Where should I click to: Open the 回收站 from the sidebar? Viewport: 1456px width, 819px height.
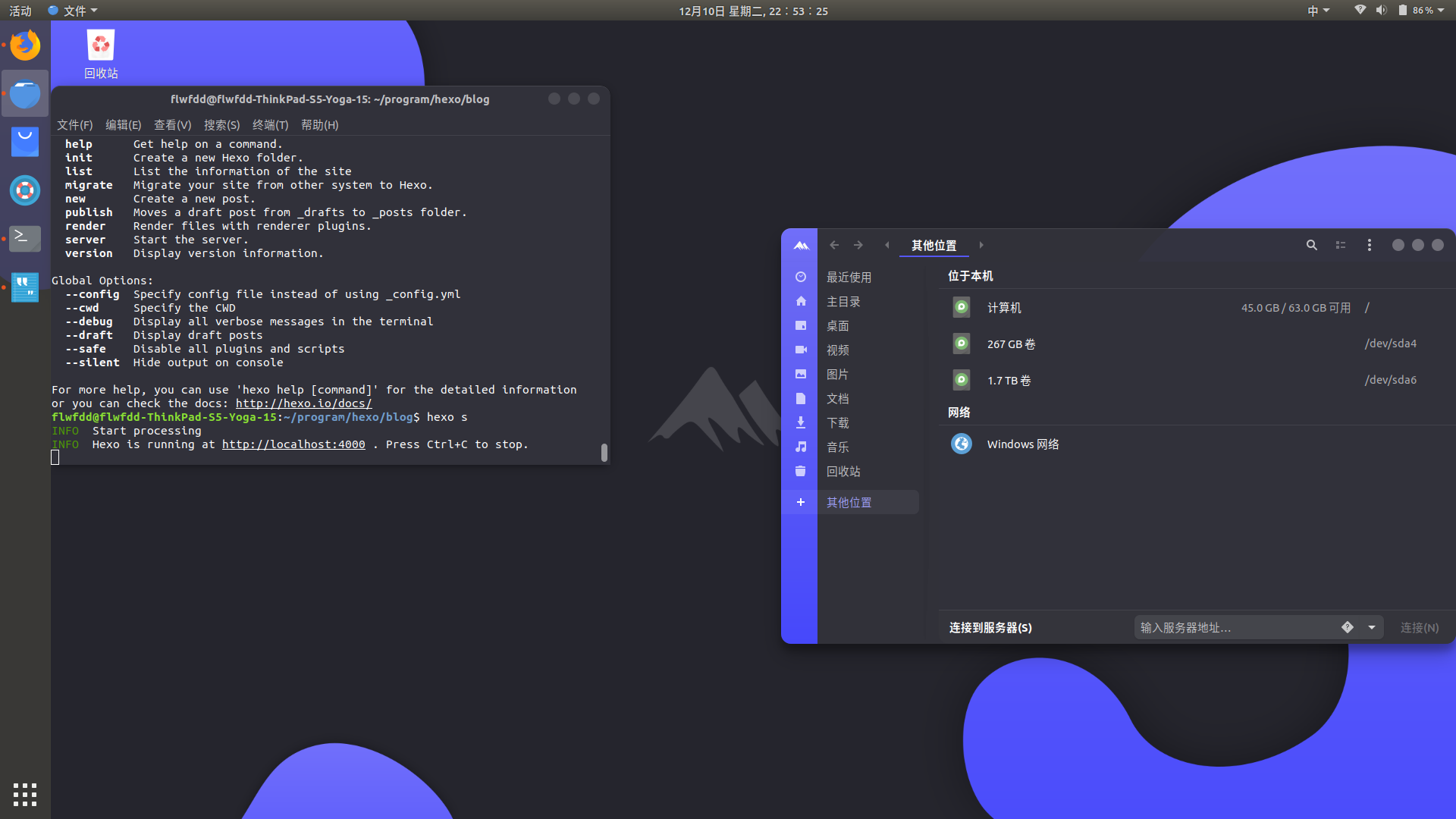[x=843, y=471]
